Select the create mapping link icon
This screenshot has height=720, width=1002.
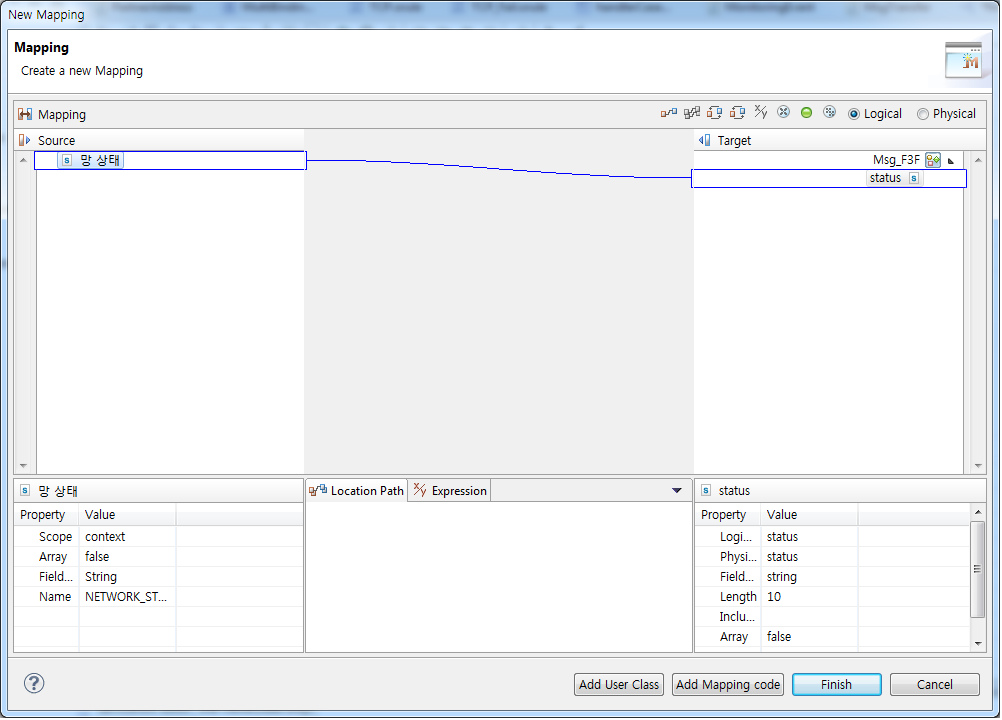tap(668, 112)
